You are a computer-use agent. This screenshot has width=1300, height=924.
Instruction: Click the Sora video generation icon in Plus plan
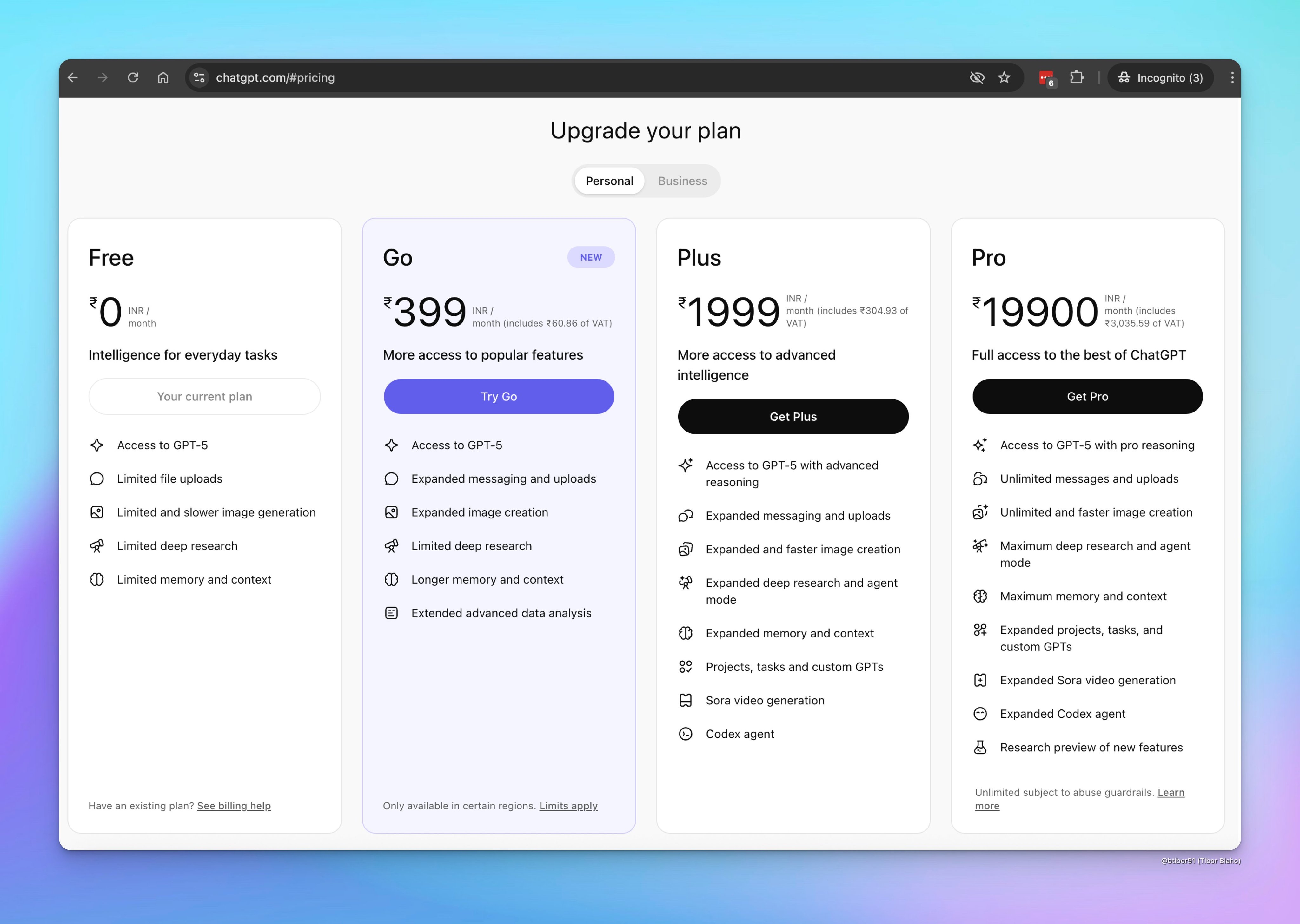(686, 700)
